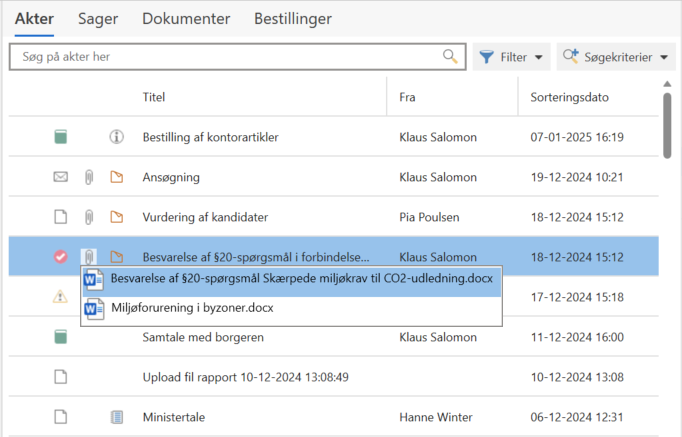
Task: Click the red checkmark icon on the selected row
Action: click(61, 257)
